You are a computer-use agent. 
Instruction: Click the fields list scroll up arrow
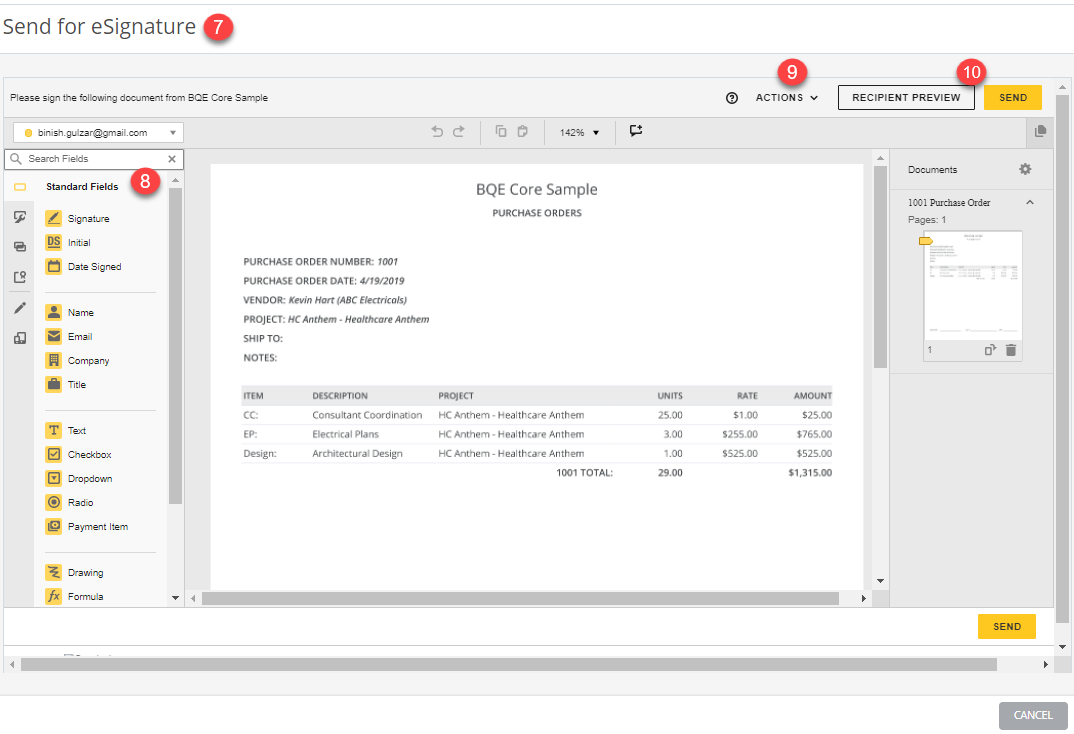click(175, 180)
